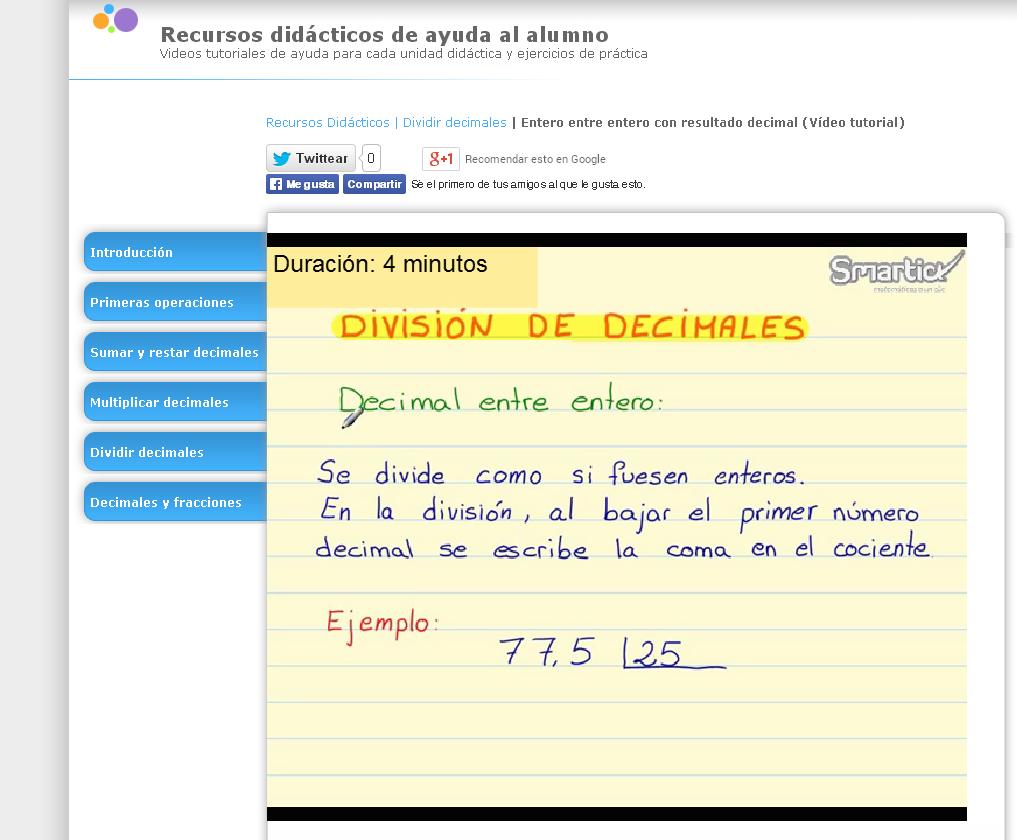Screen dimensions: 1017x840
Task: Select Primeras operaciones in the sidebar
Action: tap(175, 302)
